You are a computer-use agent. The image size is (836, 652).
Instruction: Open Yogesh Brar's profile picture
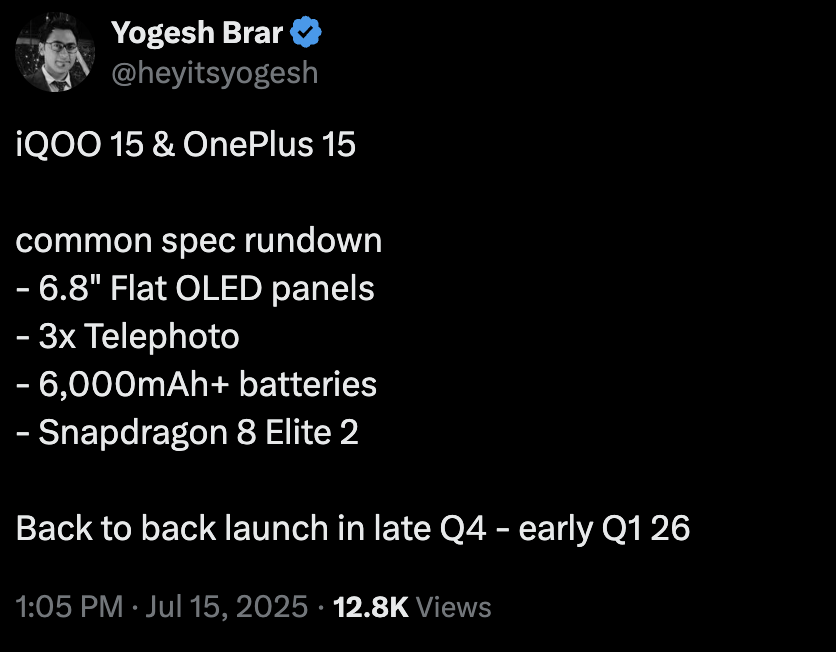point(56,52)
